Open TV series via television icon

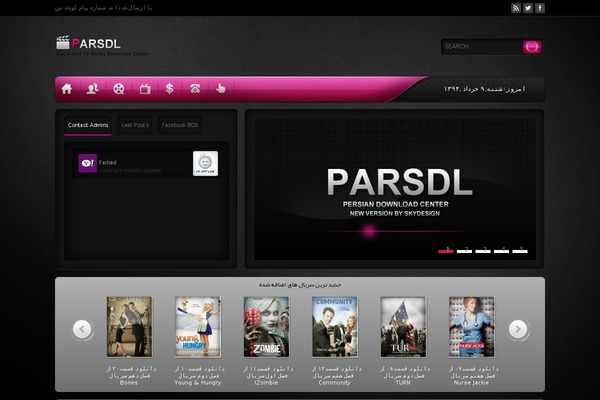click(145, 89)
